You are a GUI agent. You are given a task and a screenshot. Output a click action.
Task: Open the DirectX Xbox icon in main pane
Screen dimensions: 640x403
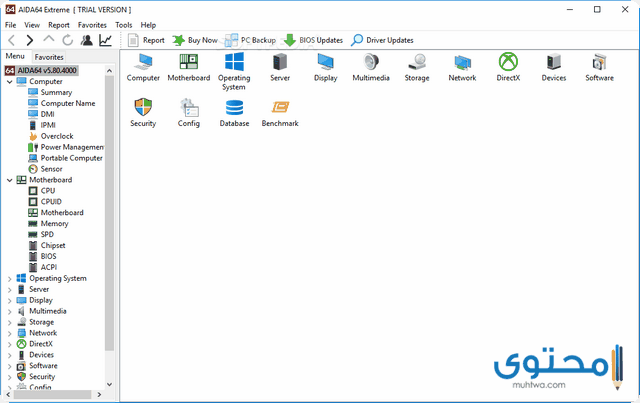[508, 67]
